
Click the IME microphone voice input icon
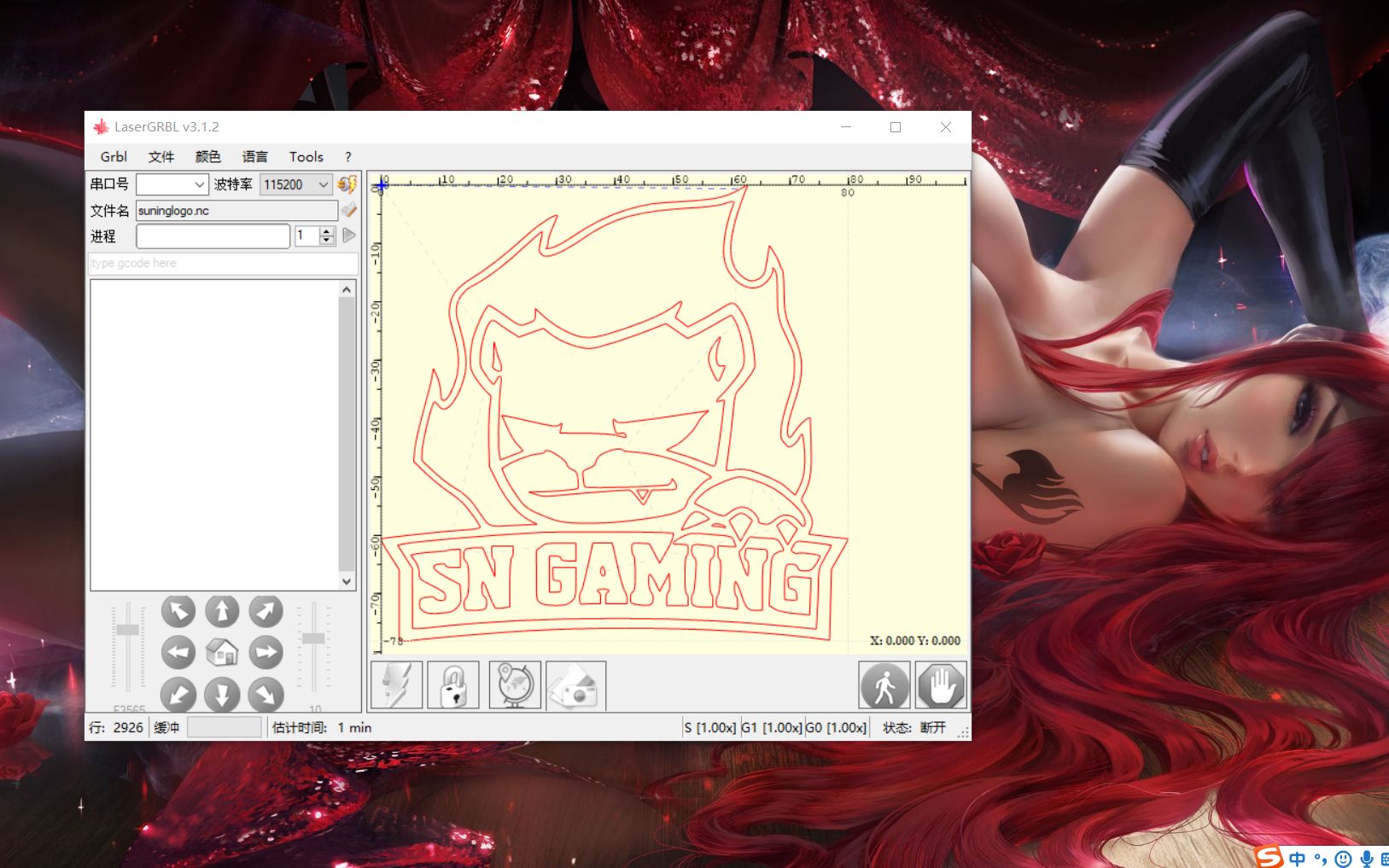(1367, 859)
